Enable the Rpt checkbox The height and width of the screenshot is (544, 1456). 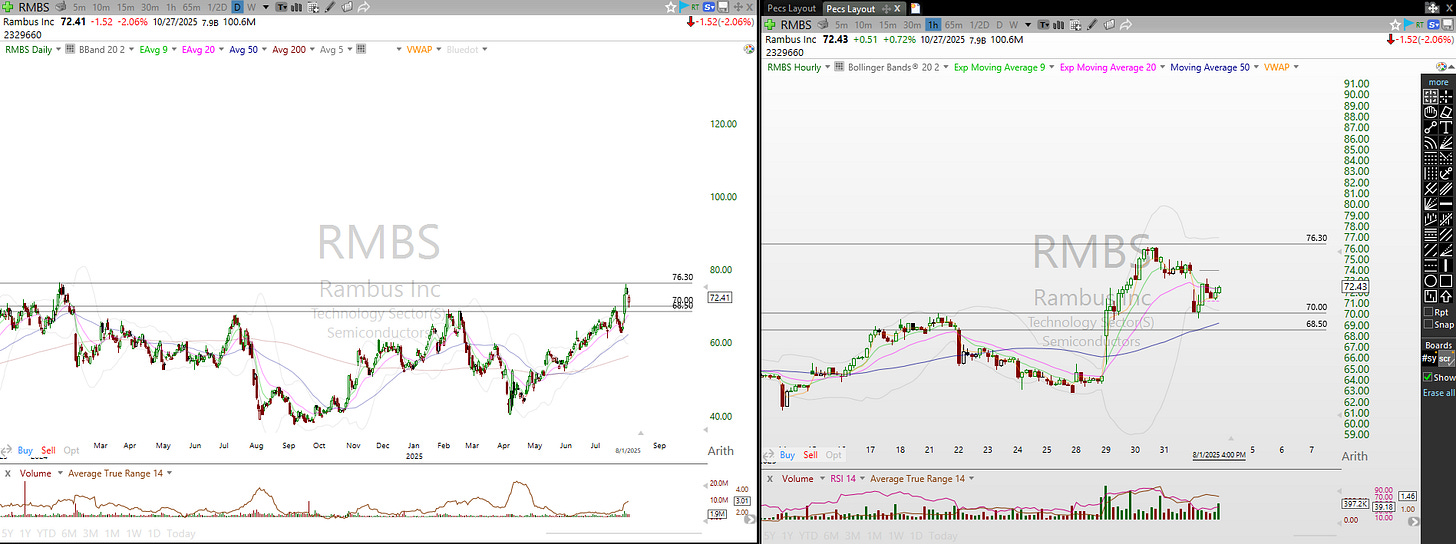click(x=1428, y=311)
